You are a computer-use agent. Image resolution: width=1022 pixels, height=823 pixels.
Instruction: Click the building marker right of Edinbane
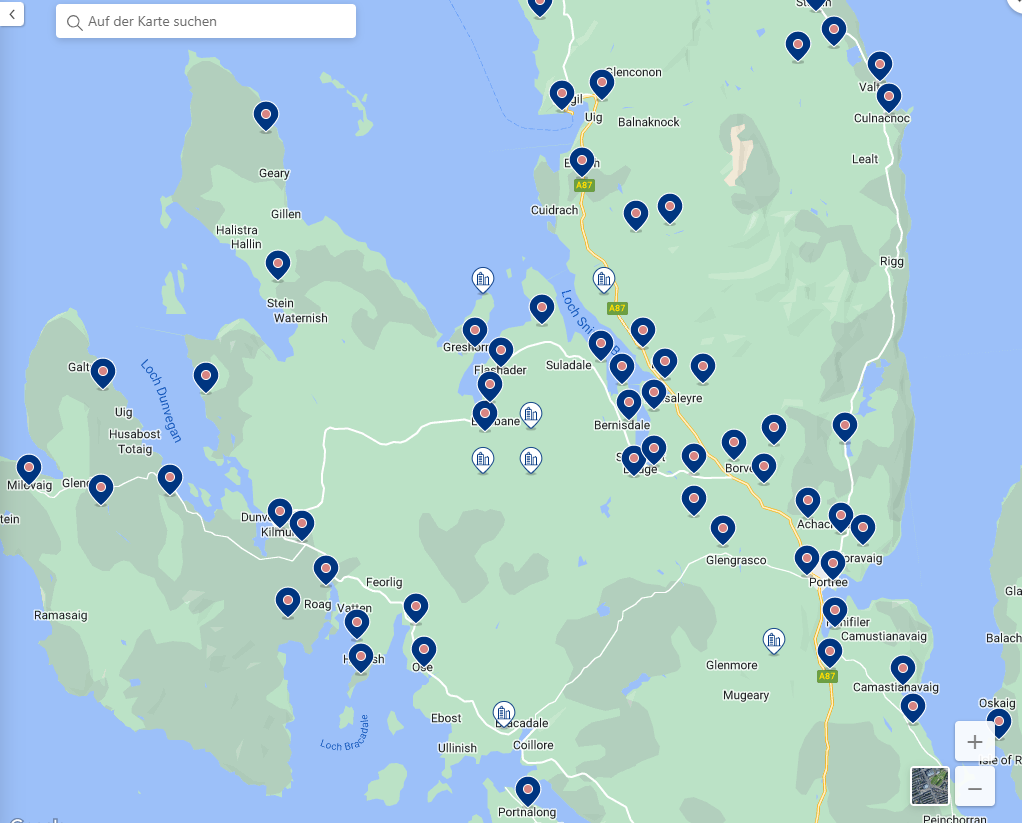531,414
